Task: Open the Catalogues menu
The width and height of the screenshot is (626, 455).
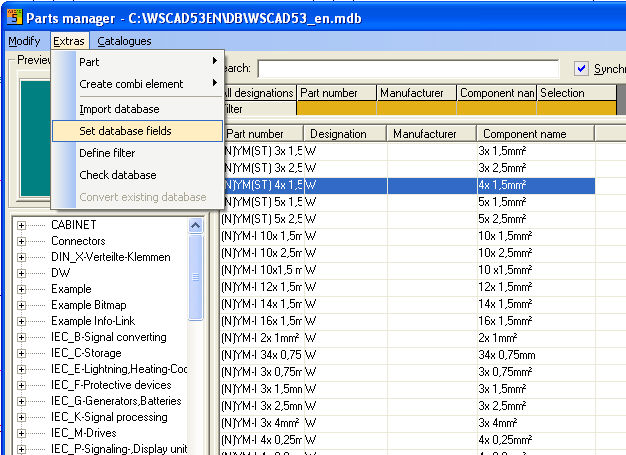Action: coord(124,41)
